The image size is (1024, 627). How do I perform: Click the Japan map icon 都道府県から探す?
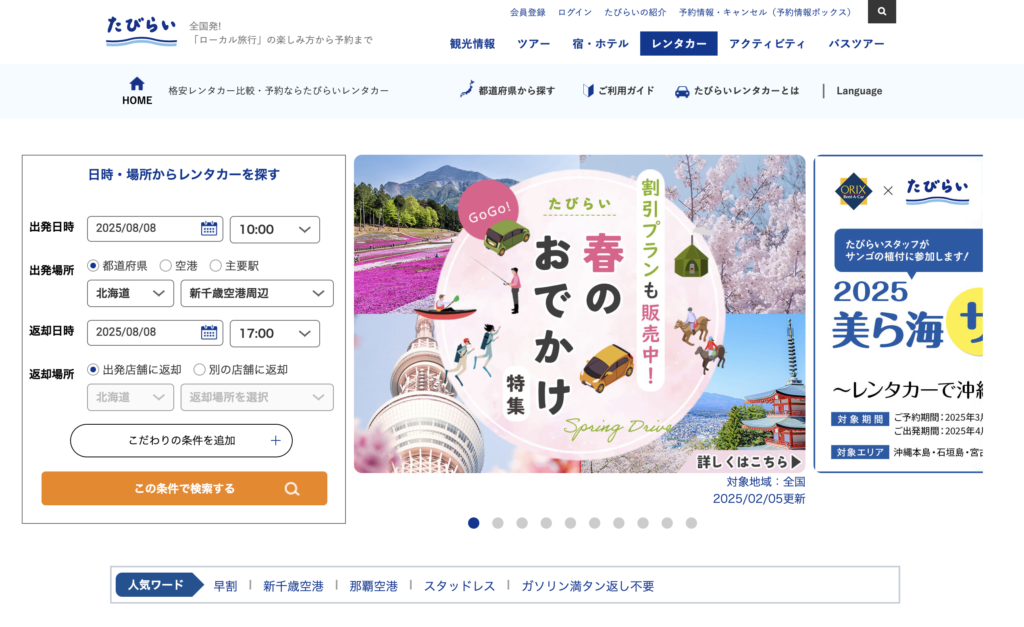click(x=467, y=89)
